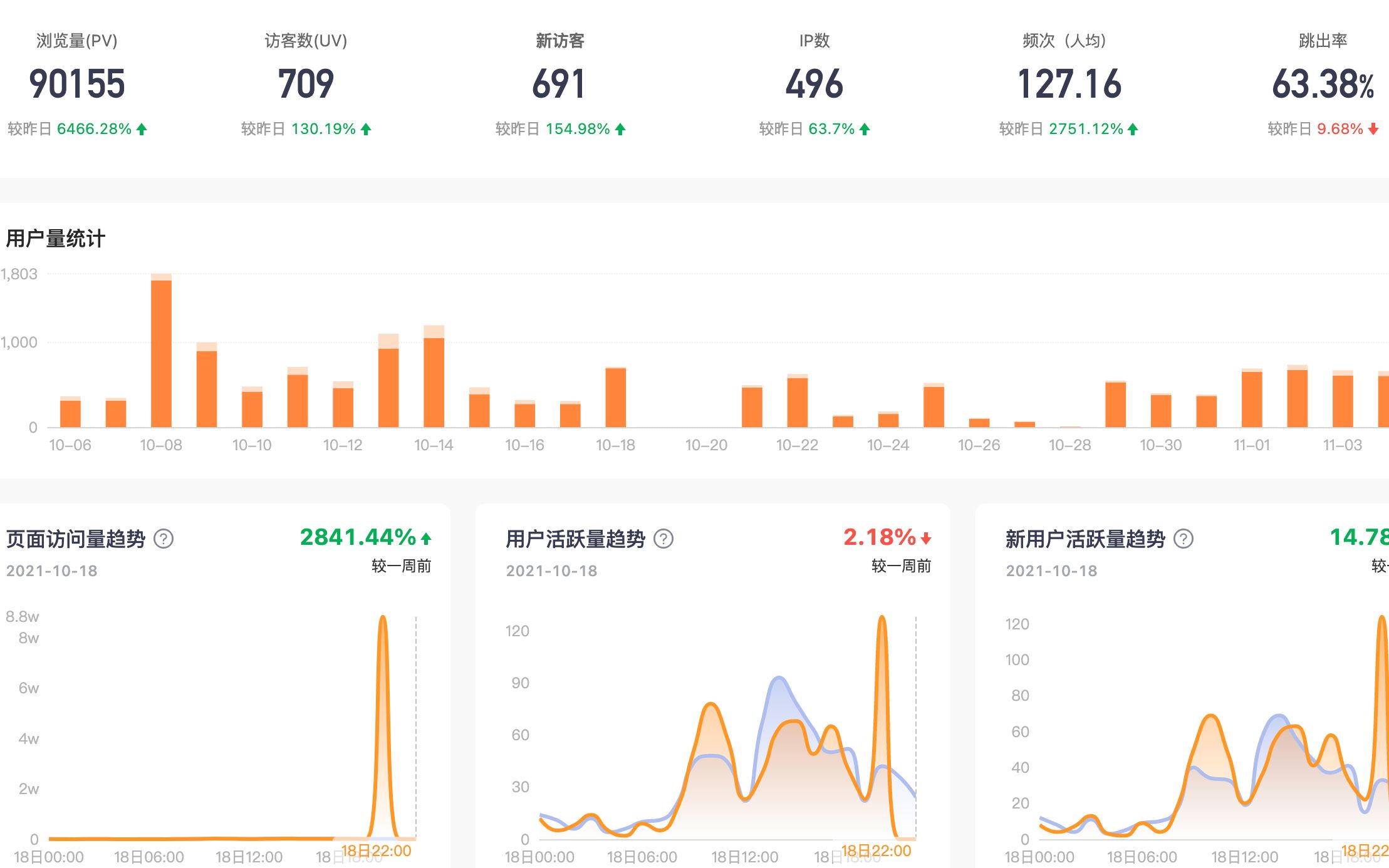1389x868 pixels.
Task: Click green up arrow under IP数
Action: (x=865, y=129)
